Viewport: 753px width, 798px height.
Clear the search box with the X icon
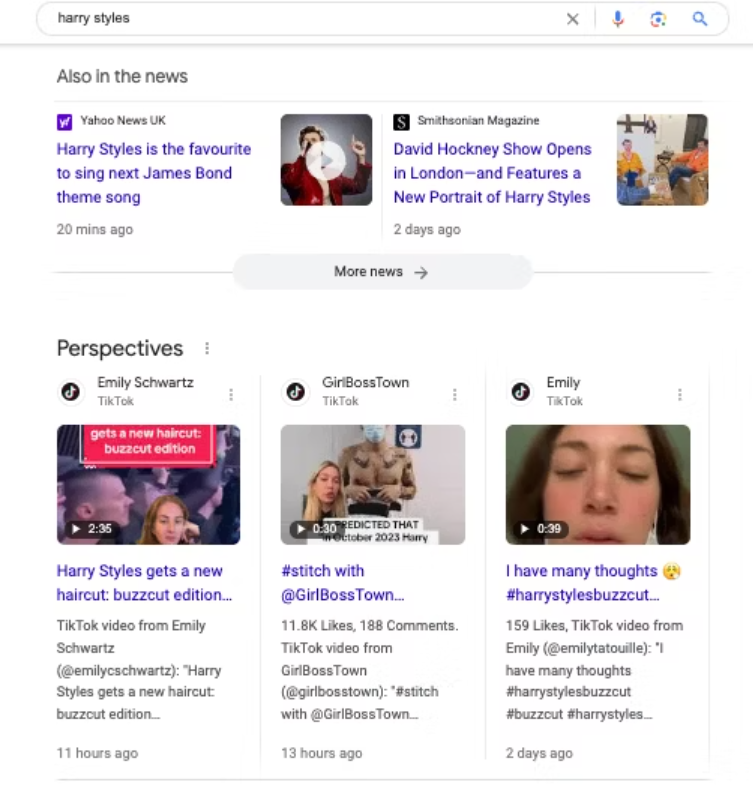coord(572,19)
